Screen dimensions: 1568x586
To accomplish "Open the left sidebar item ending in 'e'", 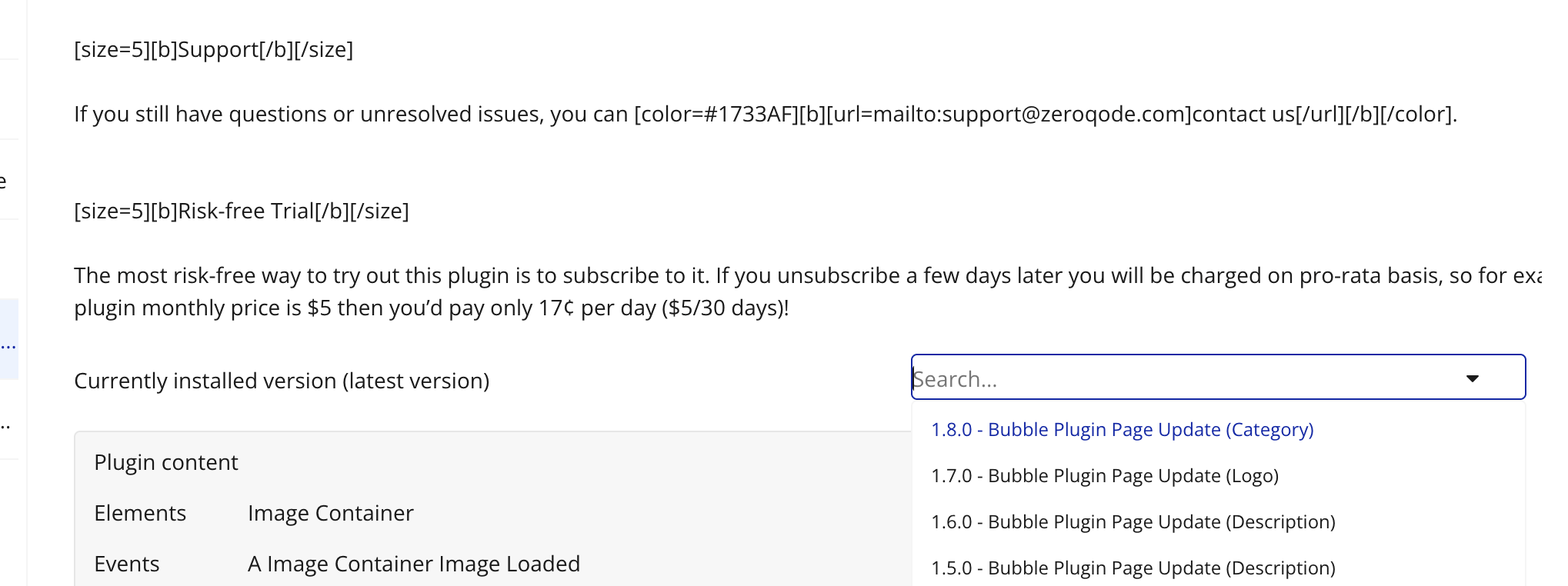I will pyautogui.click(x=4, y=180).
